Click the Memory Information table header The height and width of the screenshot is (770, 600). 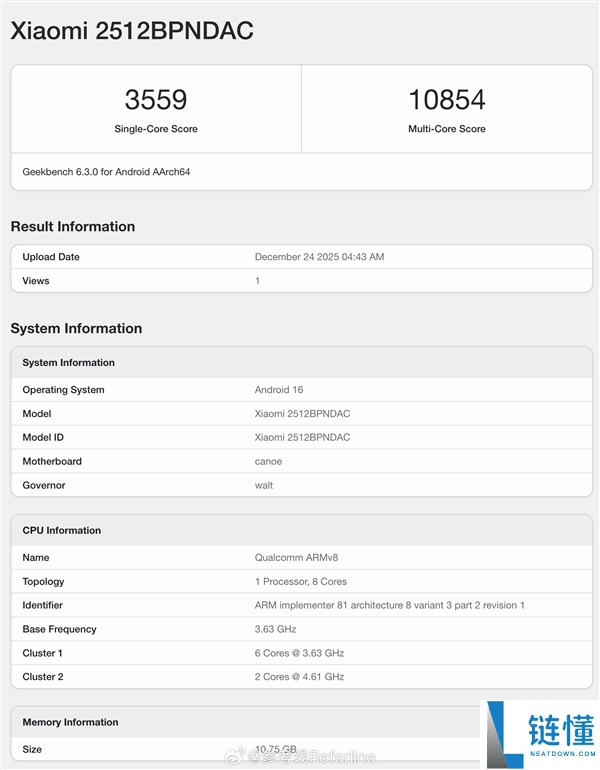[70, 722]
